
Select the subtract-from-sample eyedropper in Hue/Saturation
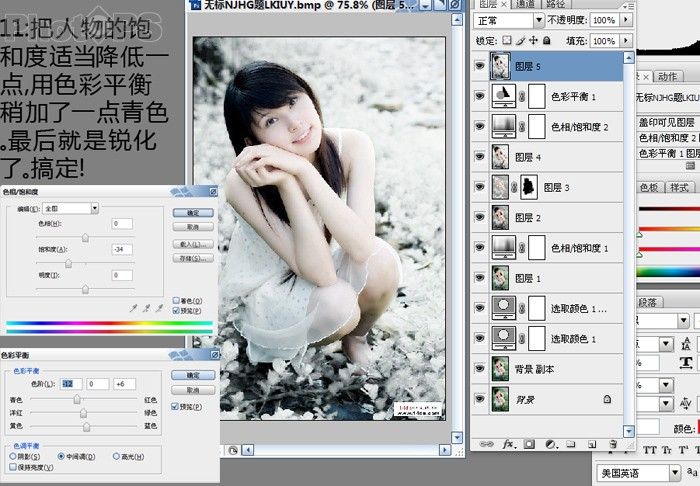(159, 308)
